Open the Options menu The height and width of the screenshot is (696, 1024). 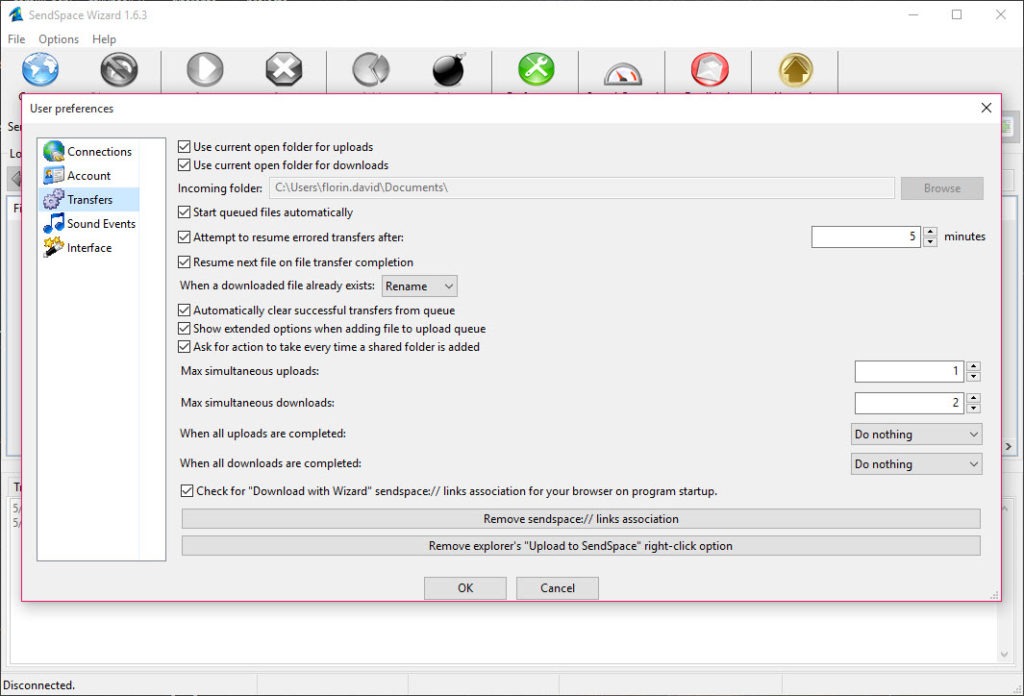pyautogui.click(x=58, y=39)
